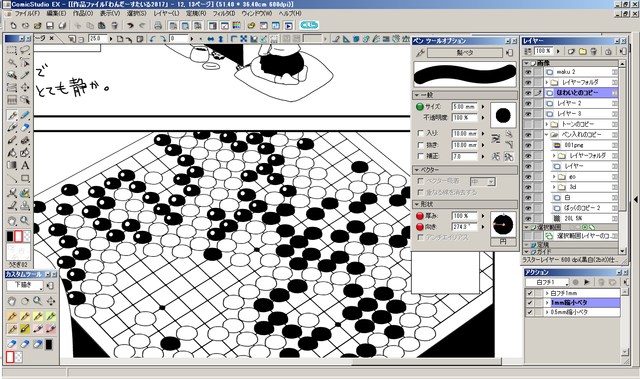Collapse the ペン入れのコピー folder
This screenshot has width=640, height=379.
pyautogui.click(x=547, y=135)
